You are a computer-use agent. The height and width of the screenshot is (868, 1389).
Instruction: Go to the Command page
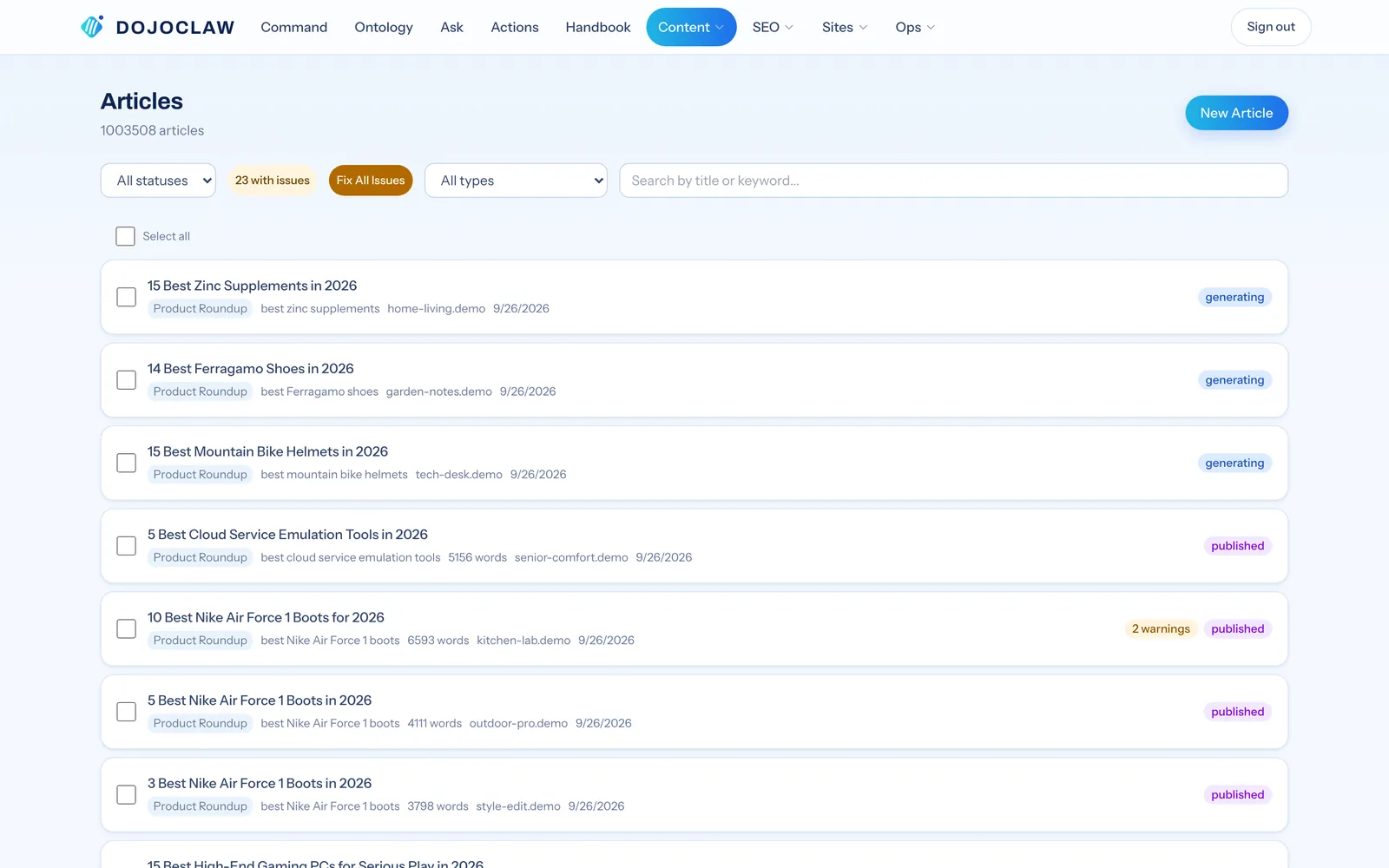click(x=294, y=27)
